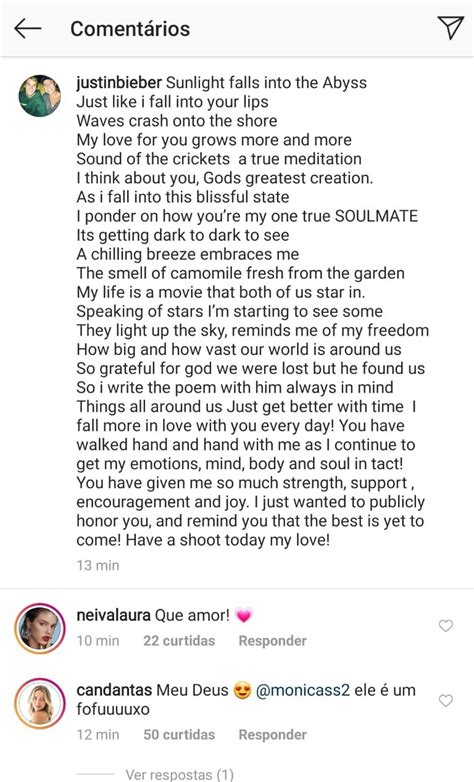This screenshot has width=474, height=782.
Task: Reply to candantas's comment via Responder
Action: 272,734
